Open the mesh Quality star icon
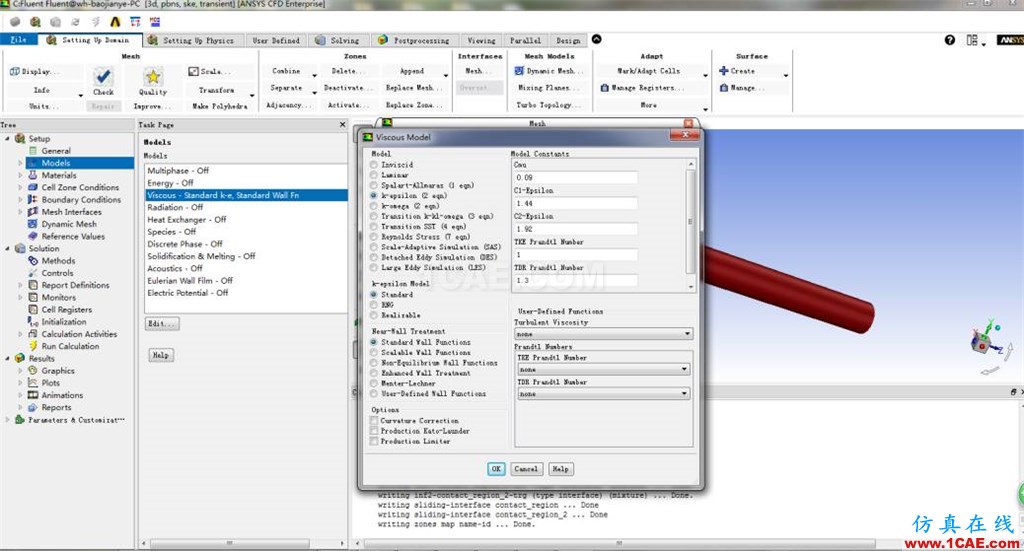This screenshot has width=1024, height=551. pyautogui.click(x=153, y=76)
